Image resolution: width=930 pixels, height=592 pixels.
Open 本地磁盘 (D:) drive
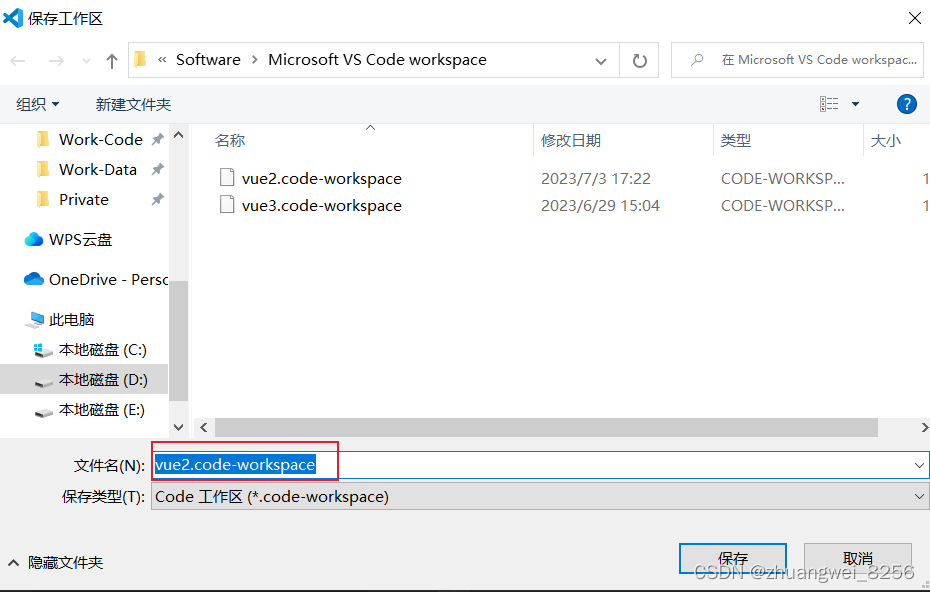[103, 380]
